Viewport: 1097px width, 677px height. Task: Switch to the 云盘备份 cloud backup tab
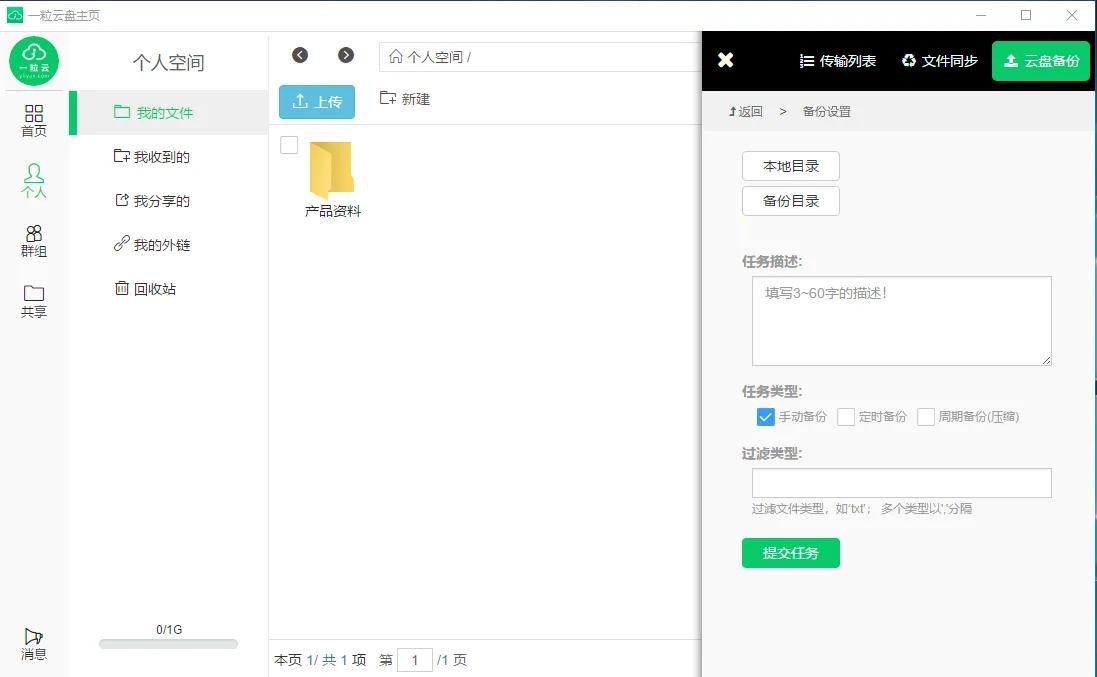[1041, 61]
